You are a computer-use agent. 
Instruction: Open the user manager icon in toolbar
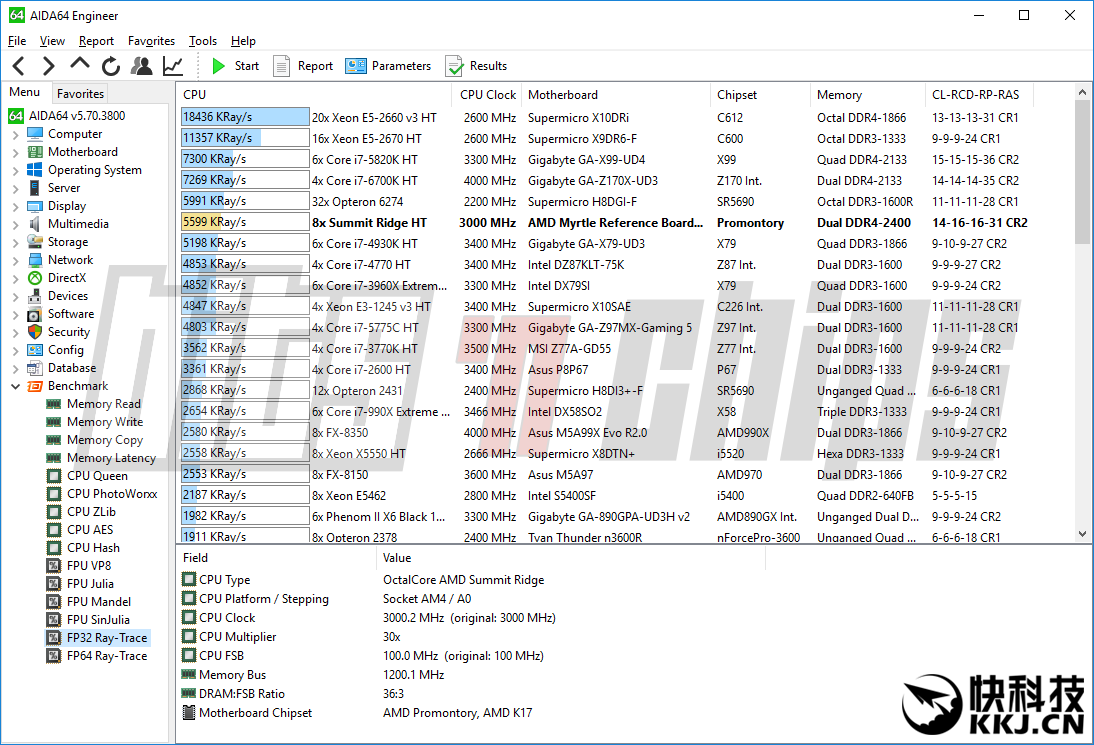(x=142, y=66)
